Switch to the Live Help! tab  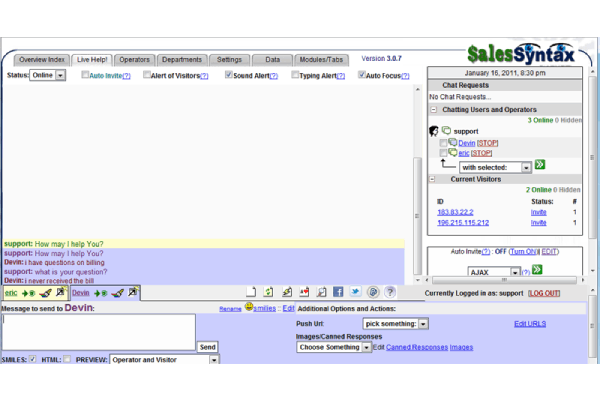pyautogui.click(x=92, y=60)
